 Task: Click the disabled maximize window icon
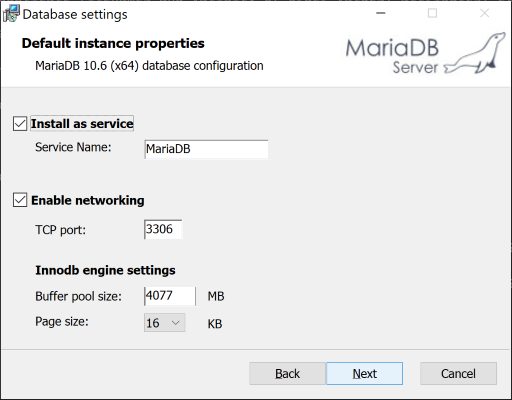click(432, 13)
